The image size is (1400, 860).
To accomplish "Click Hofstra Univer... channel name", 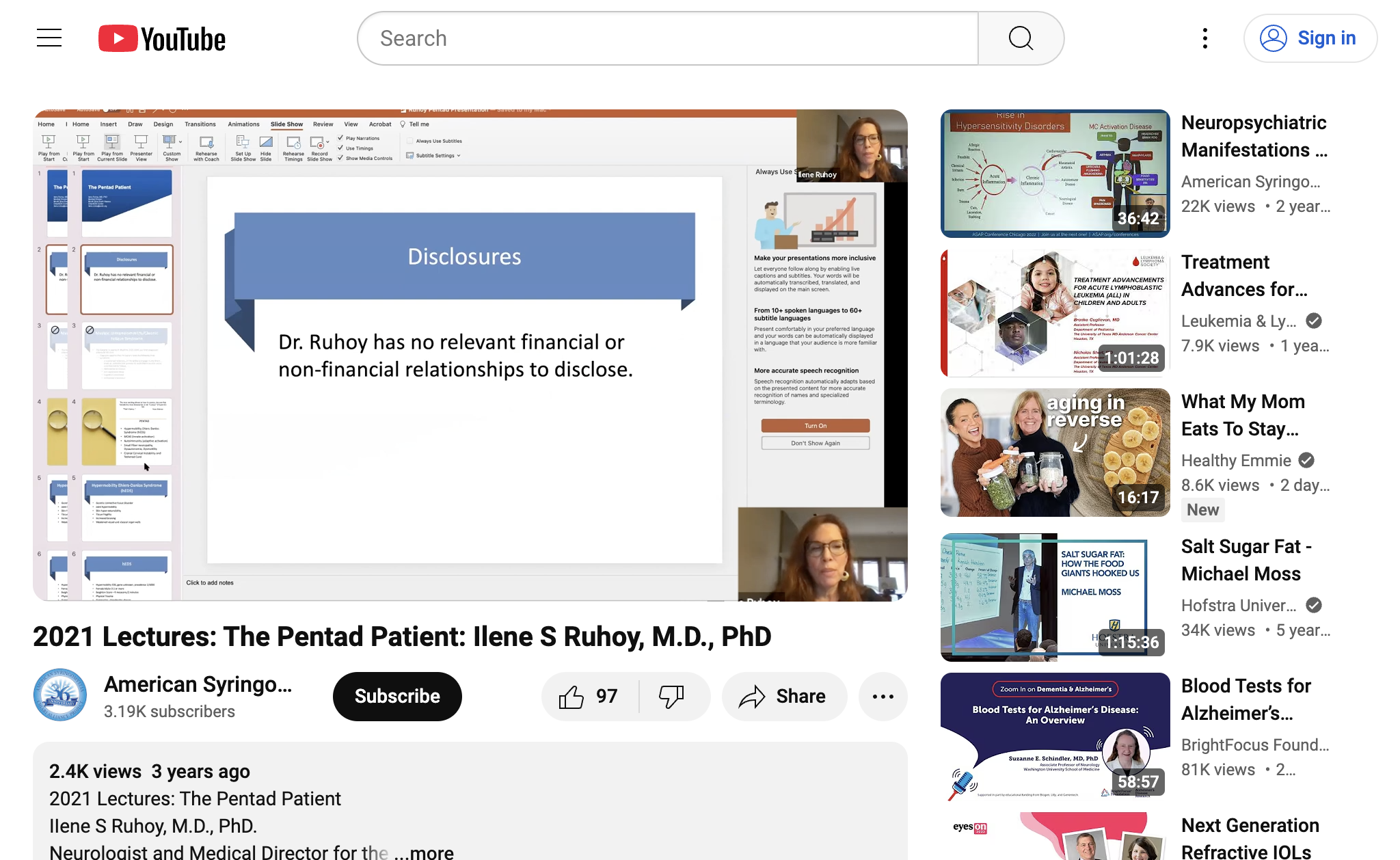I will (x=1239, y=605).
